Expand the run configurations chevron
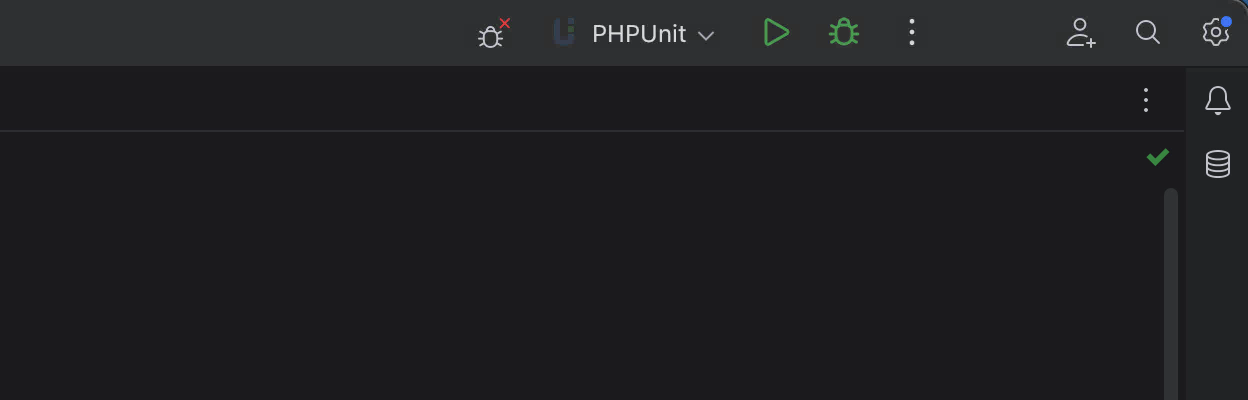Viewport: 1248px width, 400px height. click(x=706, y=35)
